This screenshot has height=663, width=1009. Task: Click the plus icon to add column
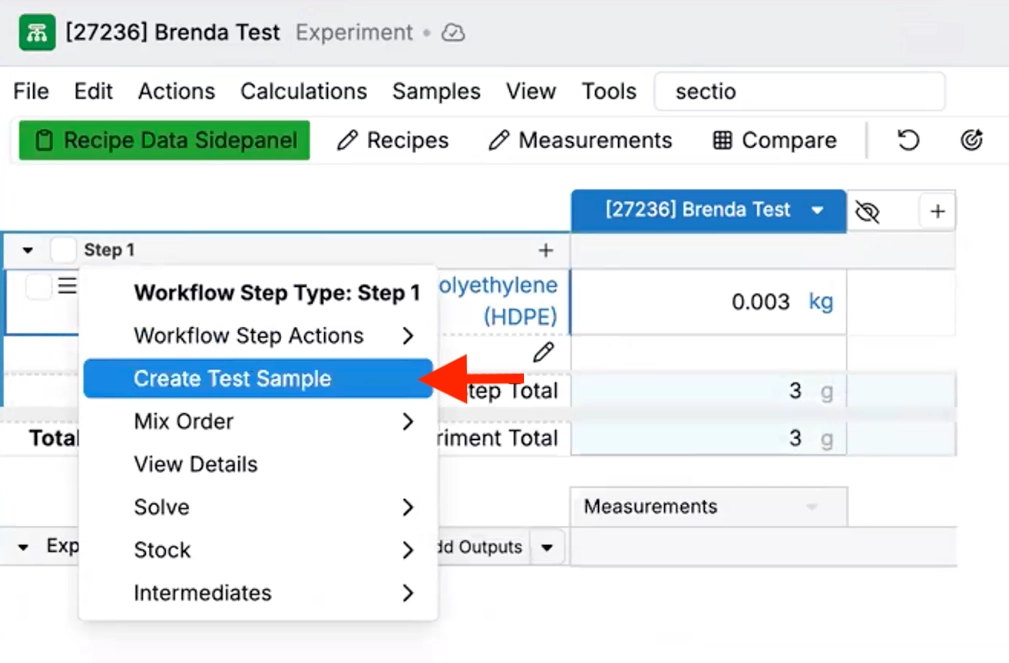point(937,211)
